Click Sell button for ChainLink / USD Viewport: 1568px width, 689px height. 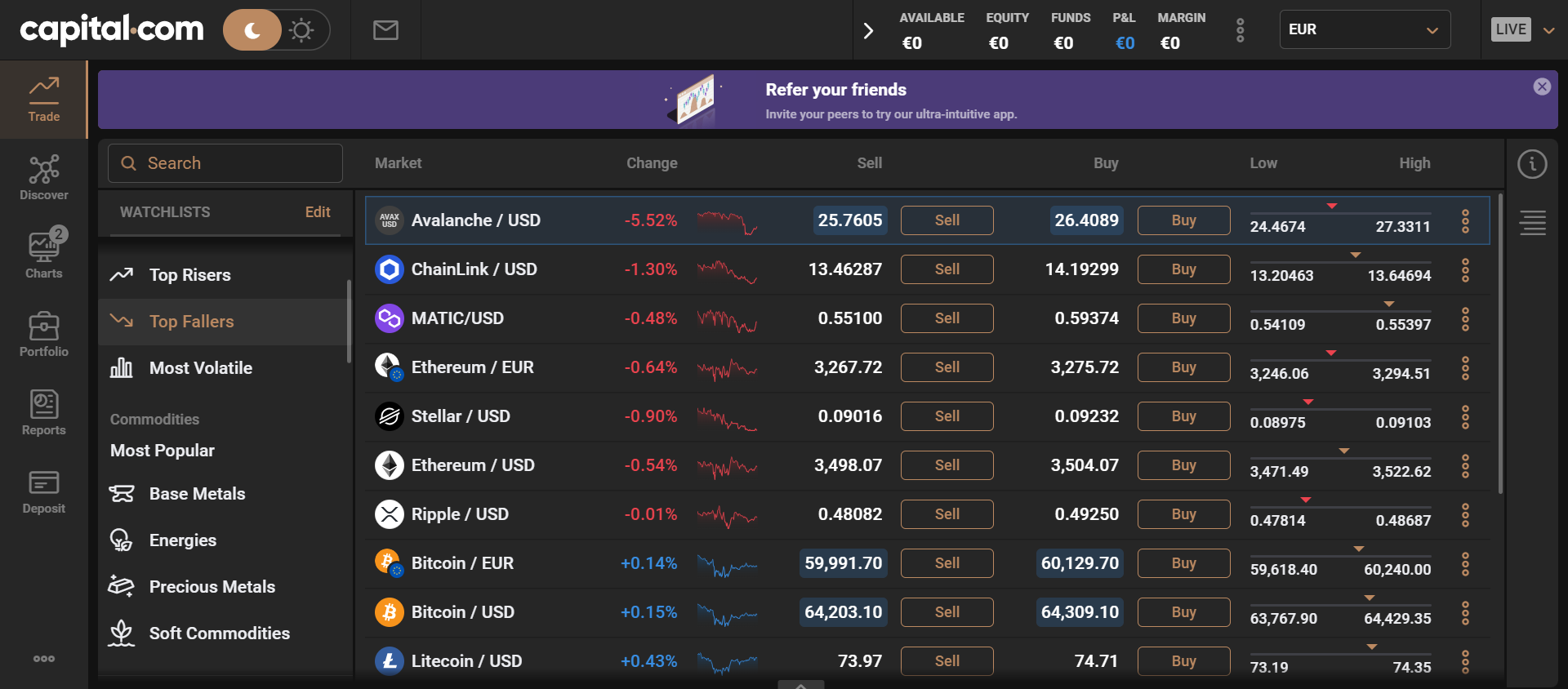(947, 269)
